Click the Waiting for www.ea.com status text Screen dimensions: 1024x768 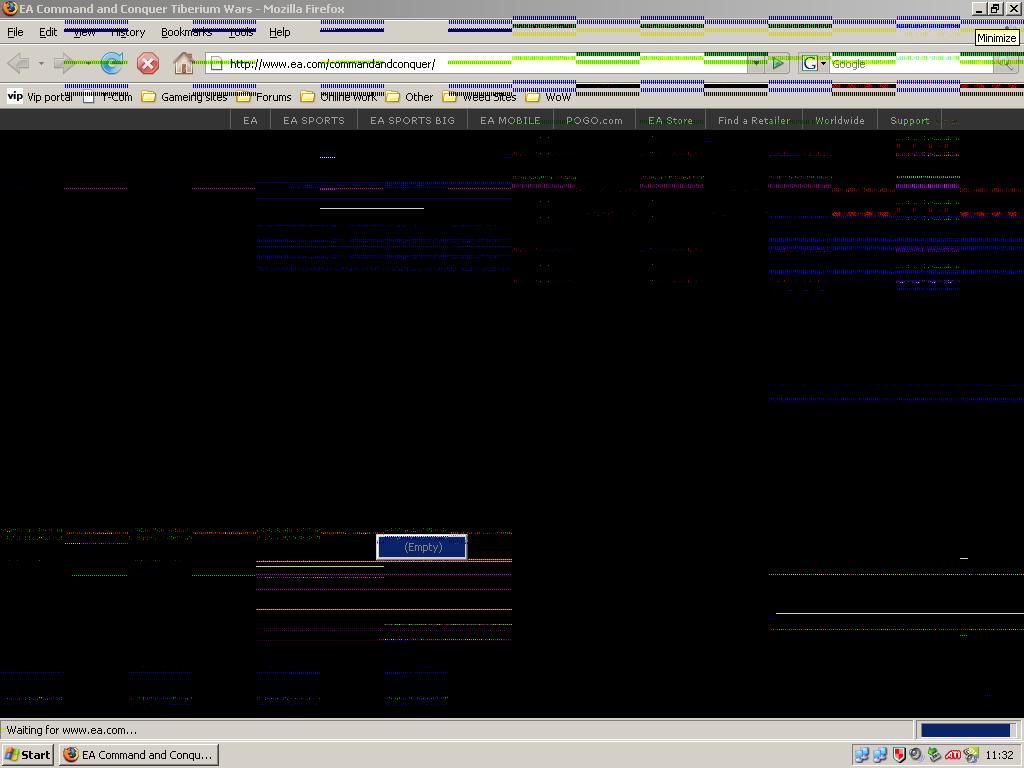click(x=72, y=730)
